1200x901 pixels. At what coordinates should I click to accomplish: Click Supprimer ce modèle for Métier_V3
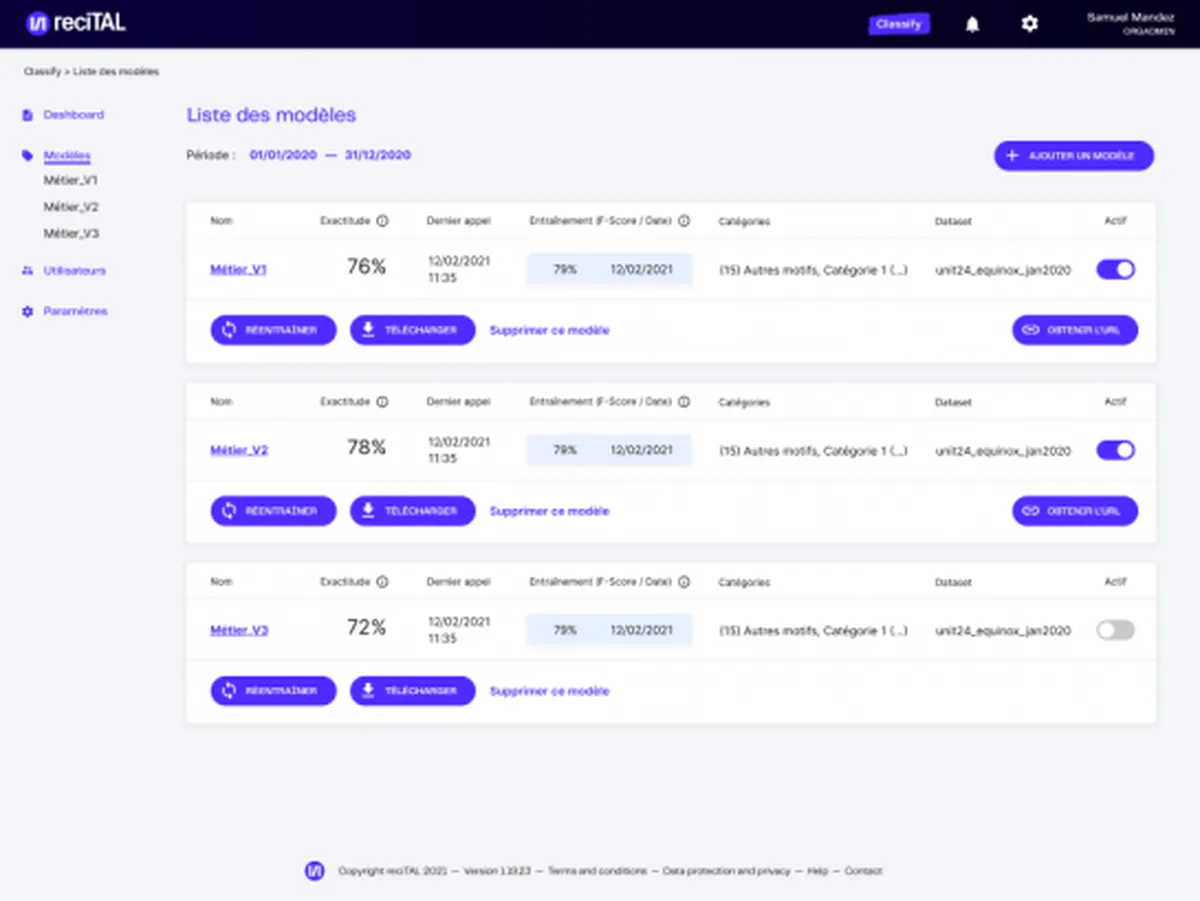click(x=549, y=691)
